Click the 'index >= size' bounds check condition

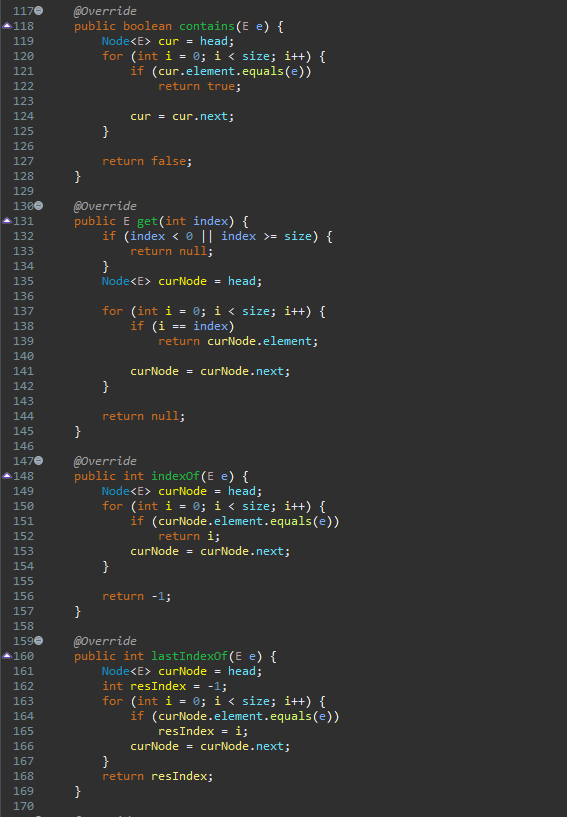(266, 236)
